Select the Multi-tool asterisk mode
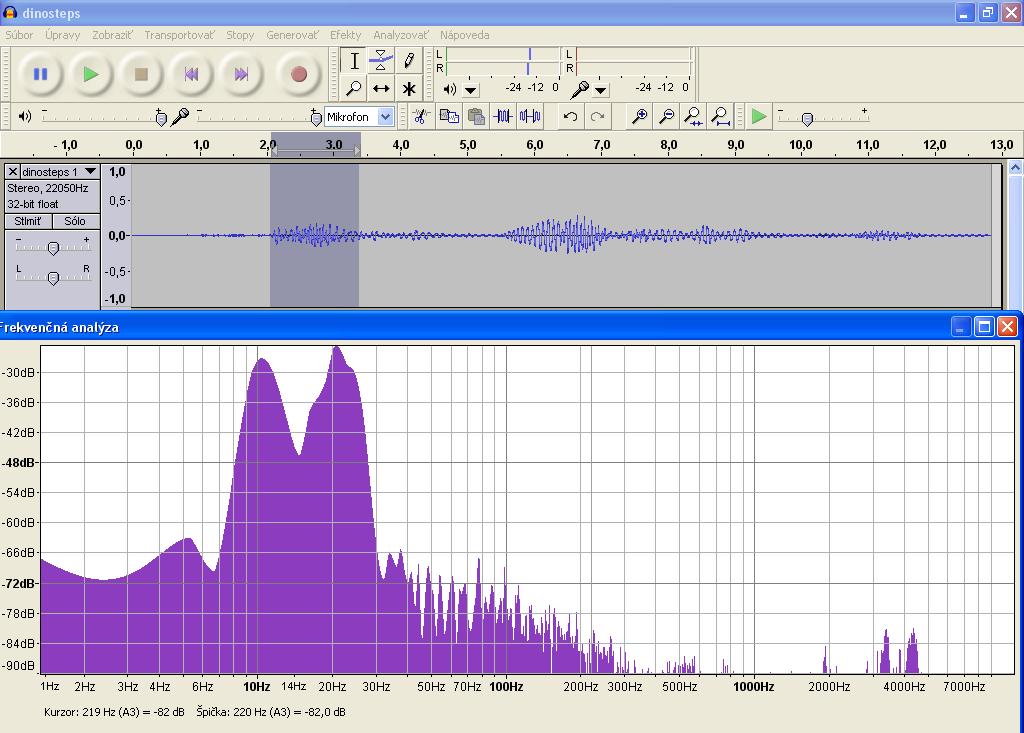The height and width of the screenshot is (733, 1024). click(409, 88)
